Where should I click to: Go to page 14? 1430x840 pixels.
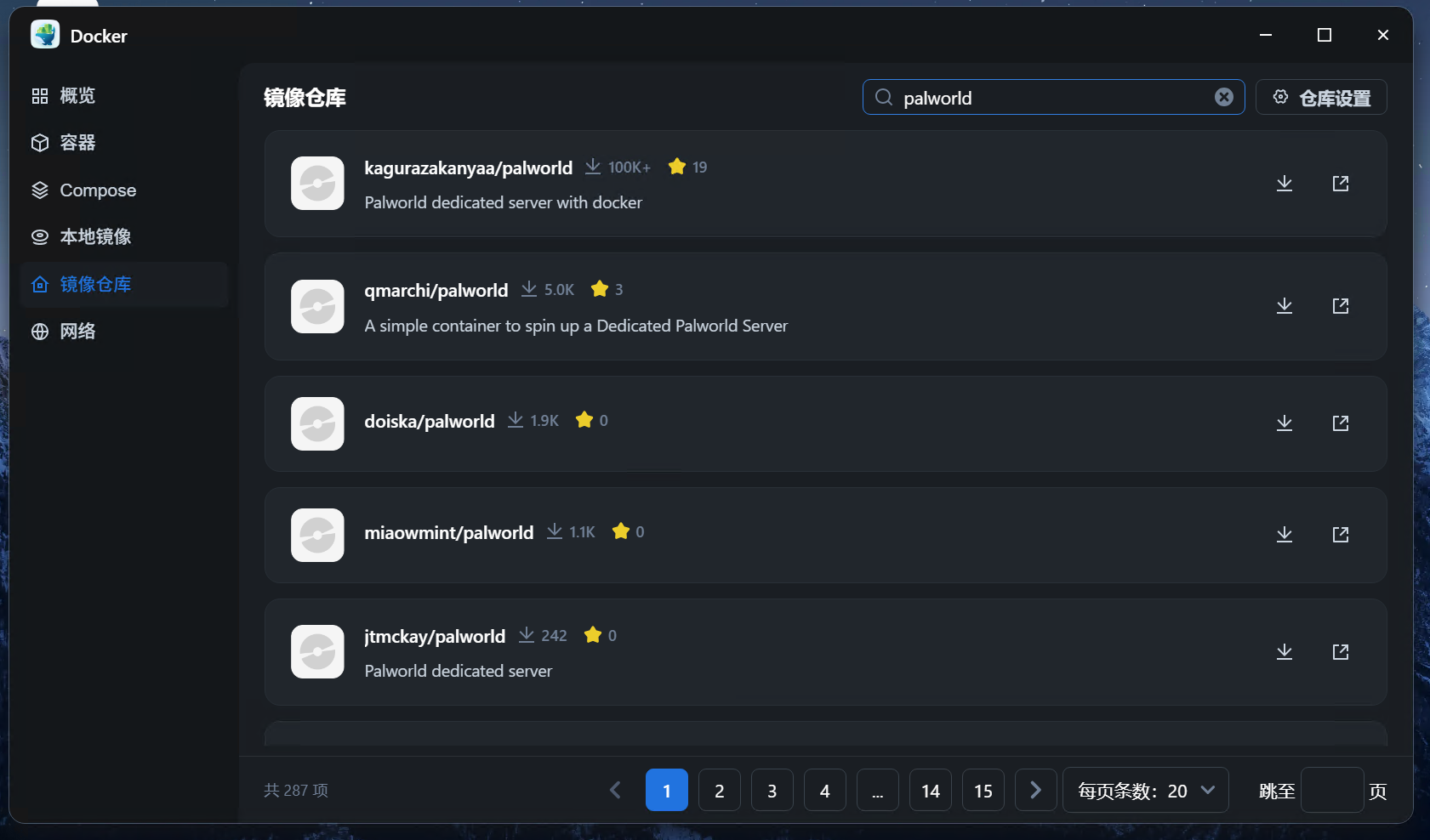pos(931,791)
